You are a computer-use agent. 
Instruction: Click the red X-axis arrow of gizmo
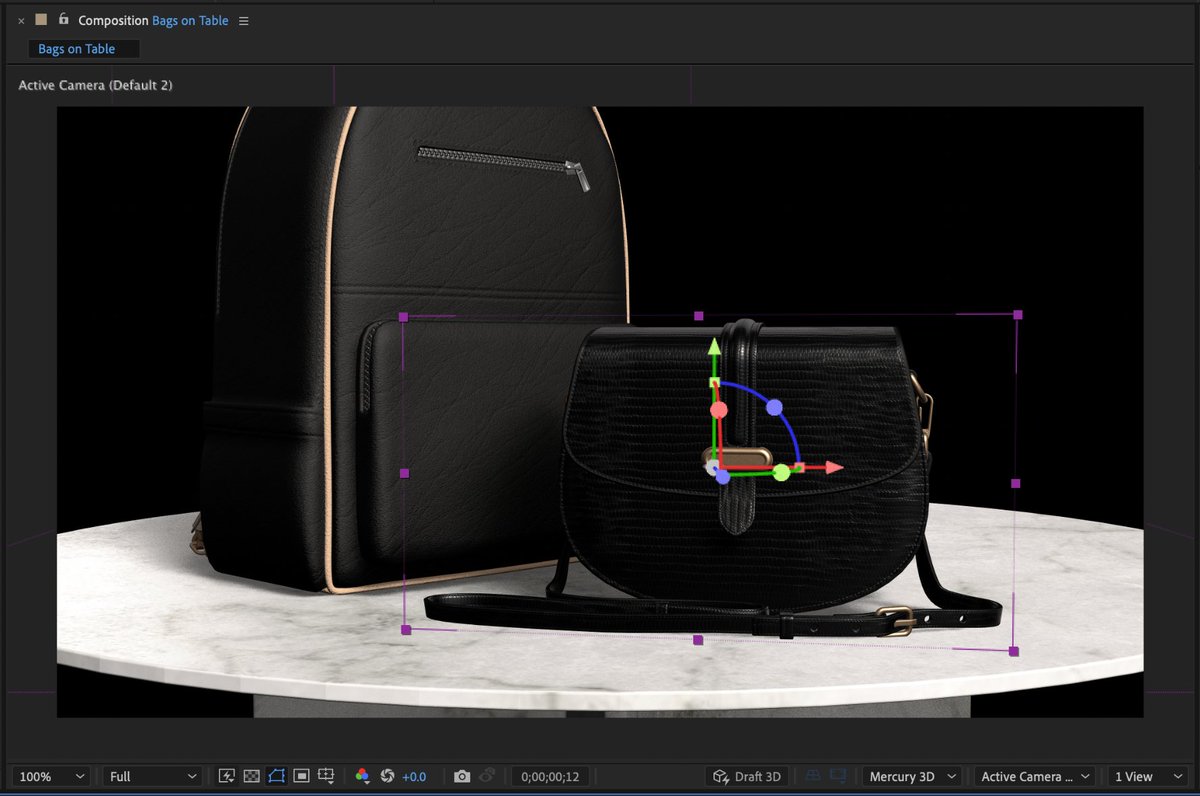tap(834, 467)
